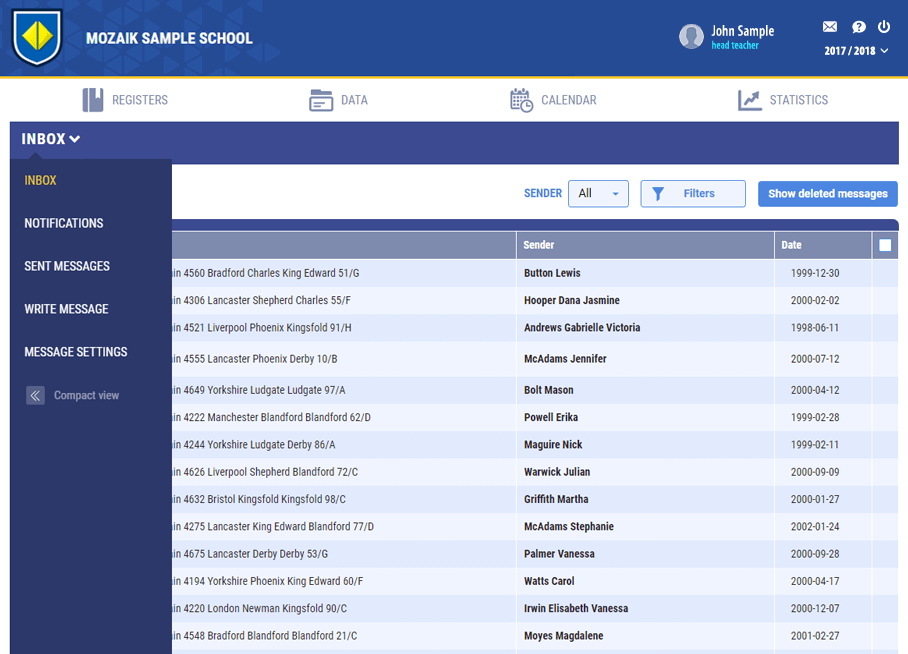Open messages via envelope icon
This screenshot has width=908, height=654.
(829, 27)
